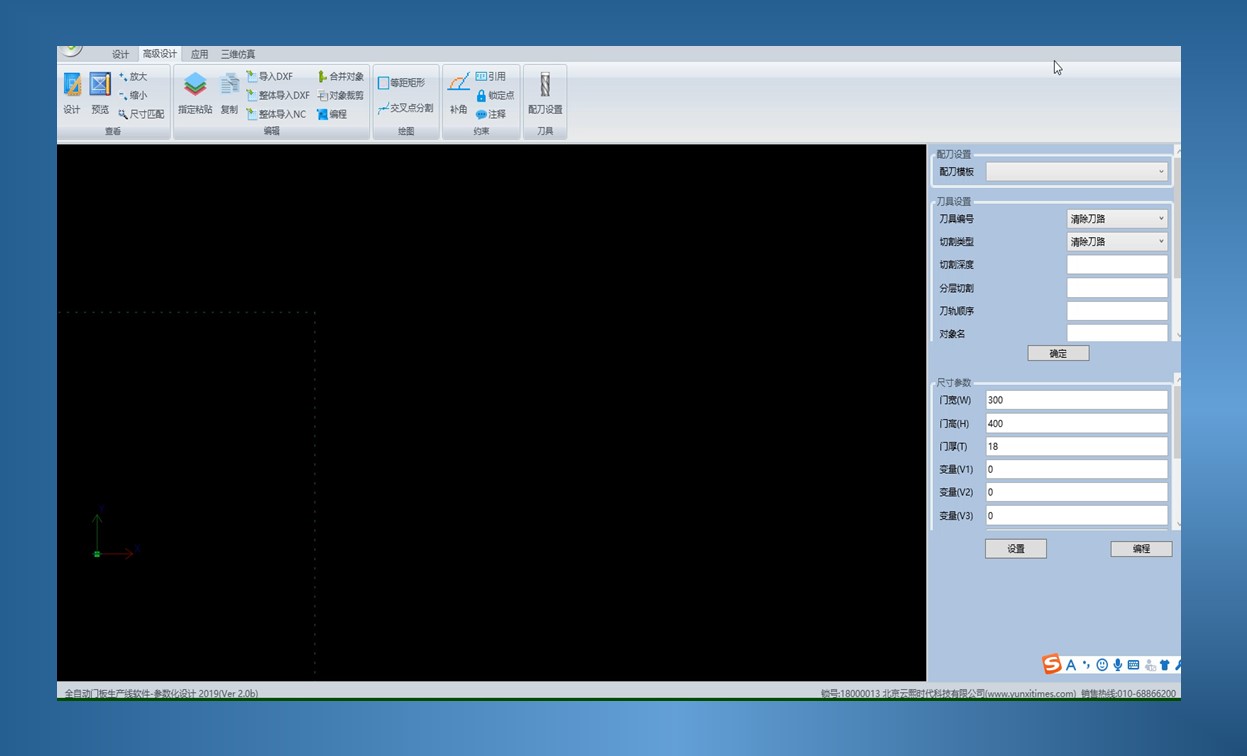The image size is (1247, 756).
Task: Click the 放大 zoom in tool
Action: click(x=133, y=77)
